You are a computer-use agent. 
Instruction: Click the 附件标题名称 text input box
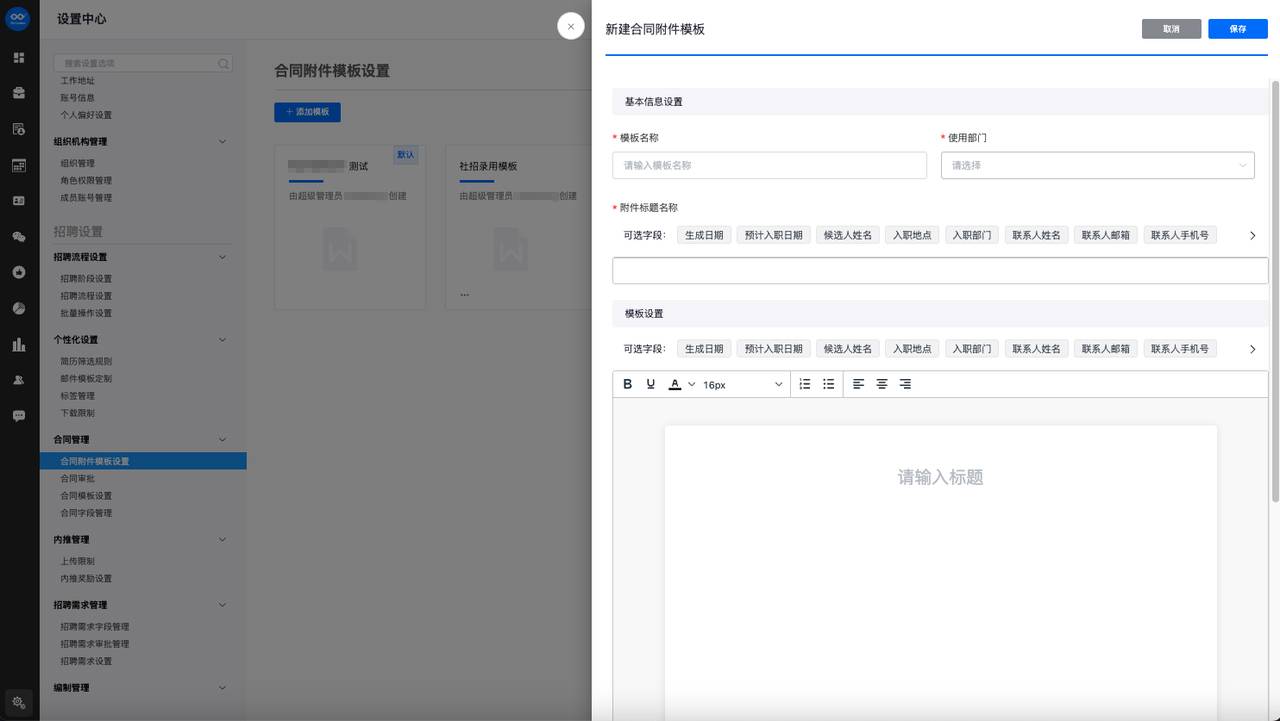[940, 270]
